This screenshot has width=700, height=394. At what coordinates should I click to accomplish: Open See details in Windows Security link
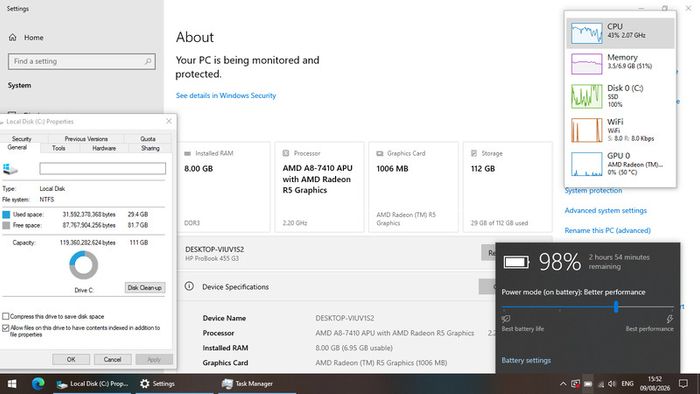[x=226, y=95]
